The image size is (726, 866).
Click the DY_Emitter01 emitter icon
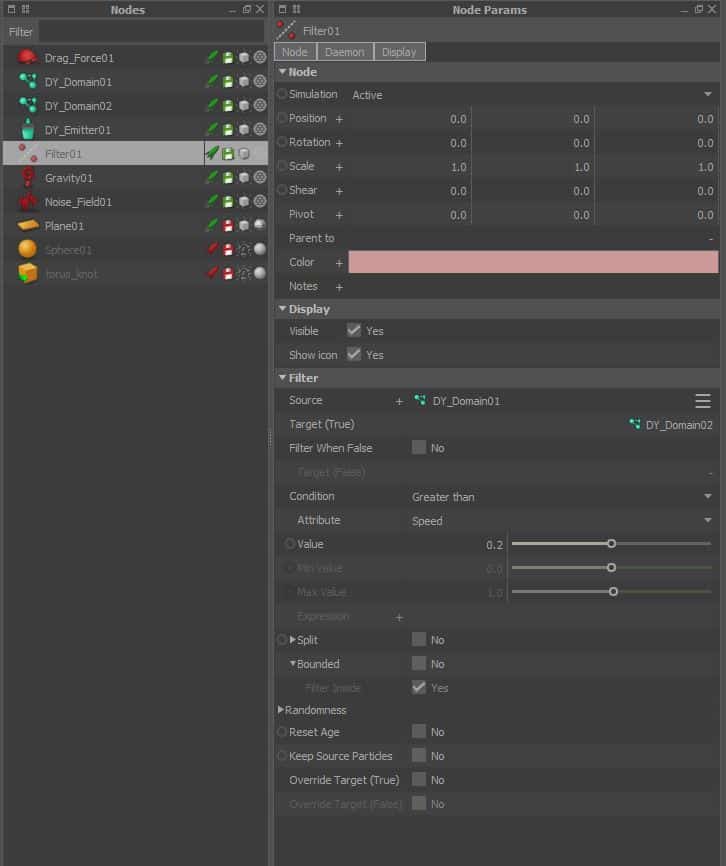click(27, 130)
